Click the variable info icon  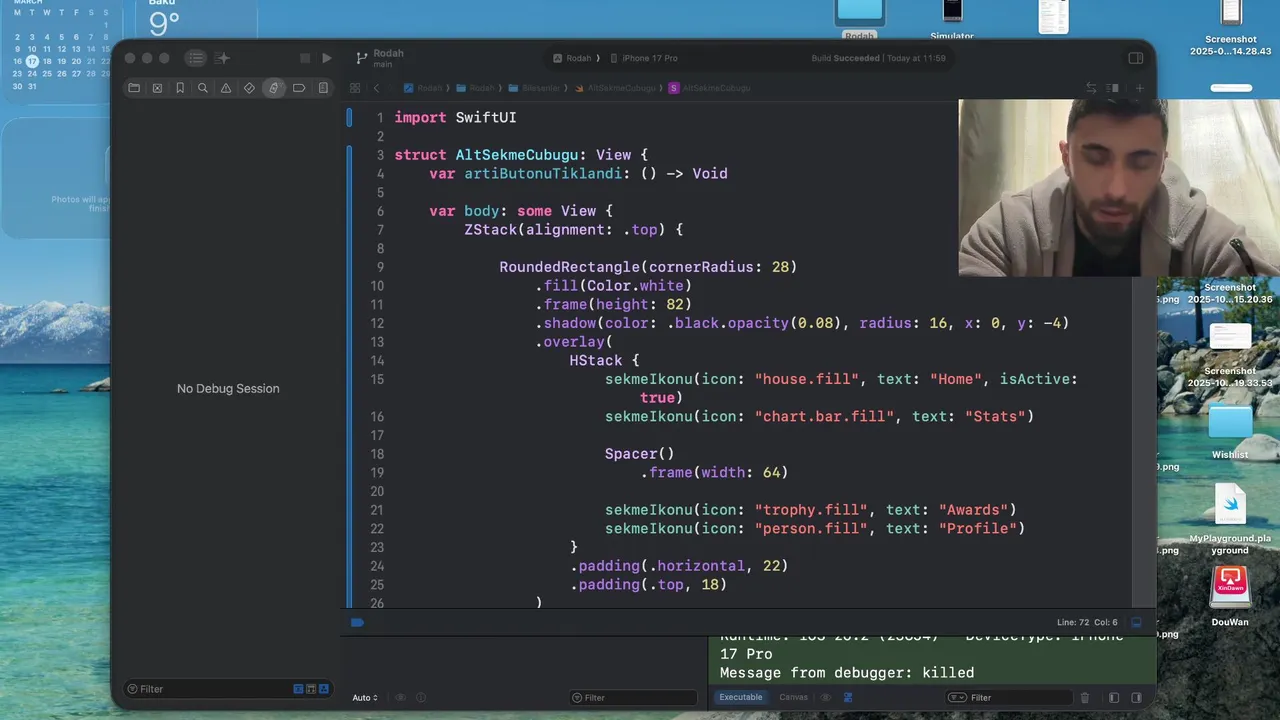point(421,698)
